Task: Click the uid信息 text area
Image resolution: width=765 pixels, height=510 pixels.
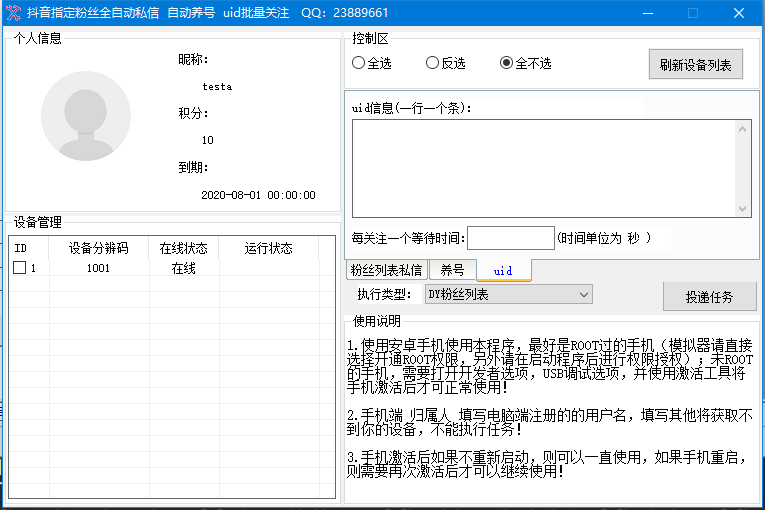Action: [x=543, y=167]
